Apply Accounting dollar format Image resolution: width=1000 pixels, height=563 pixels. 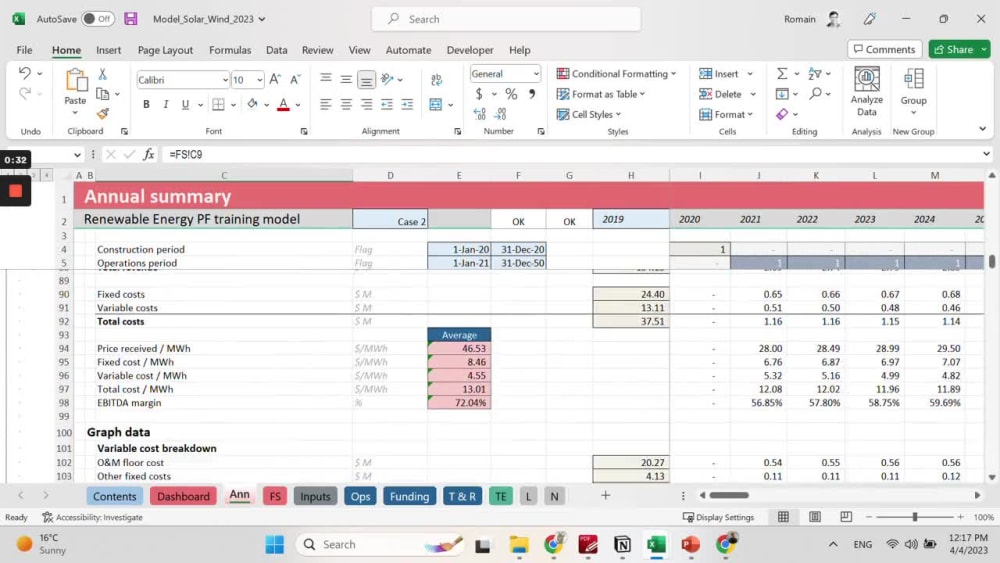point(479,94)
